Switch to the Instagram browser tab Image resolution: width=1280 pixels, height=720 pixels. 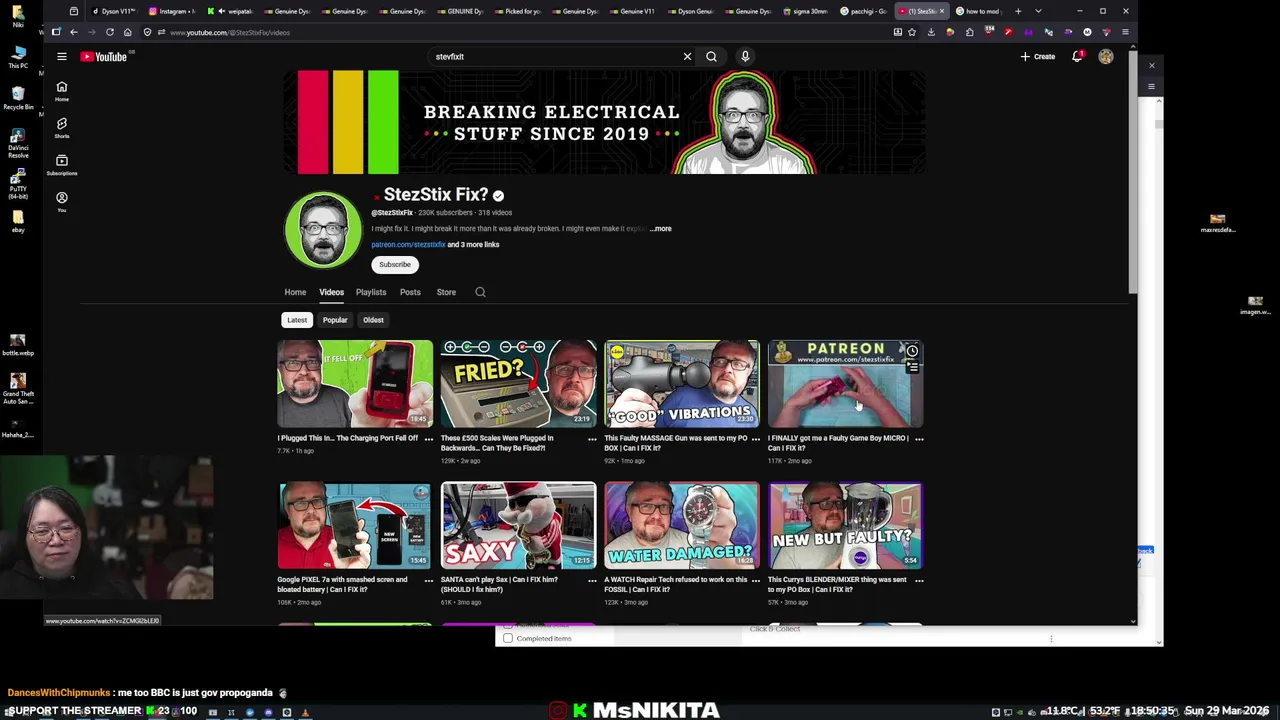click(172, 11)
